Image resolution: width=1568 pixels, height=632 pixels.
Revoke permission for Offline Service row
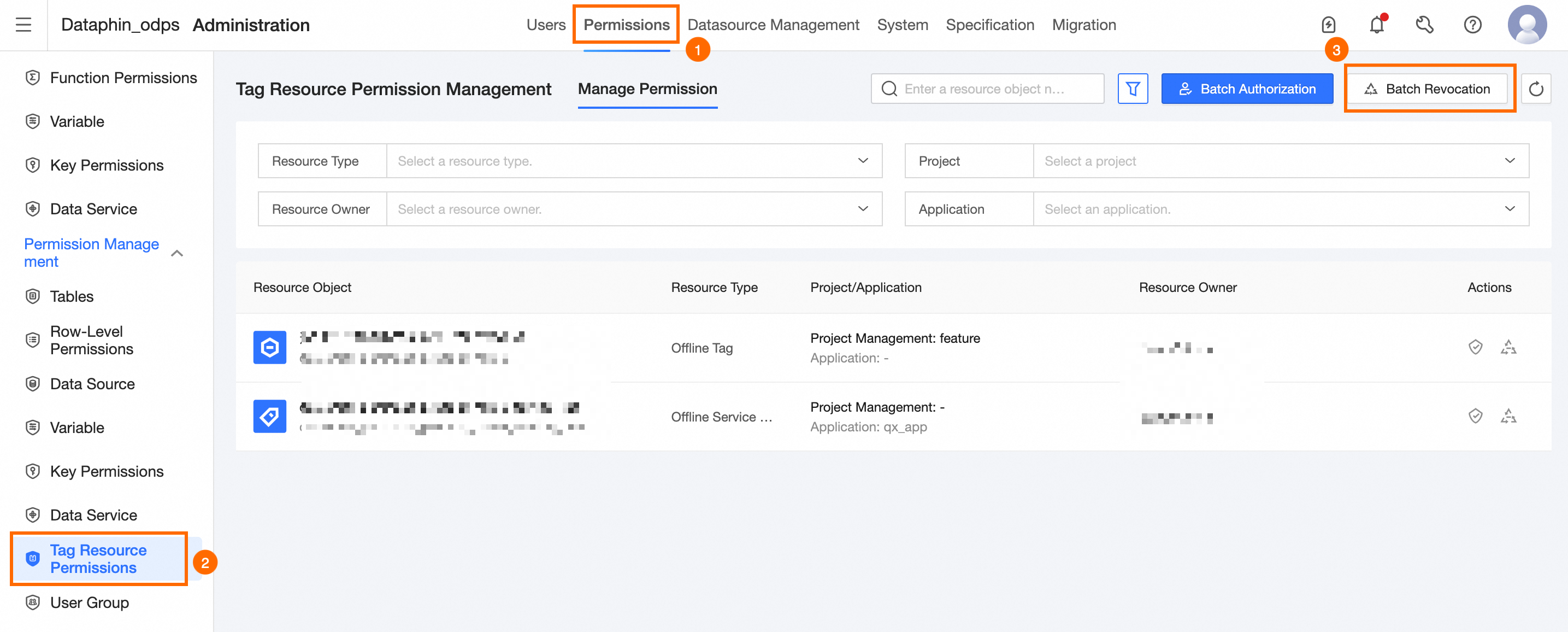(x=1508, y=417)
